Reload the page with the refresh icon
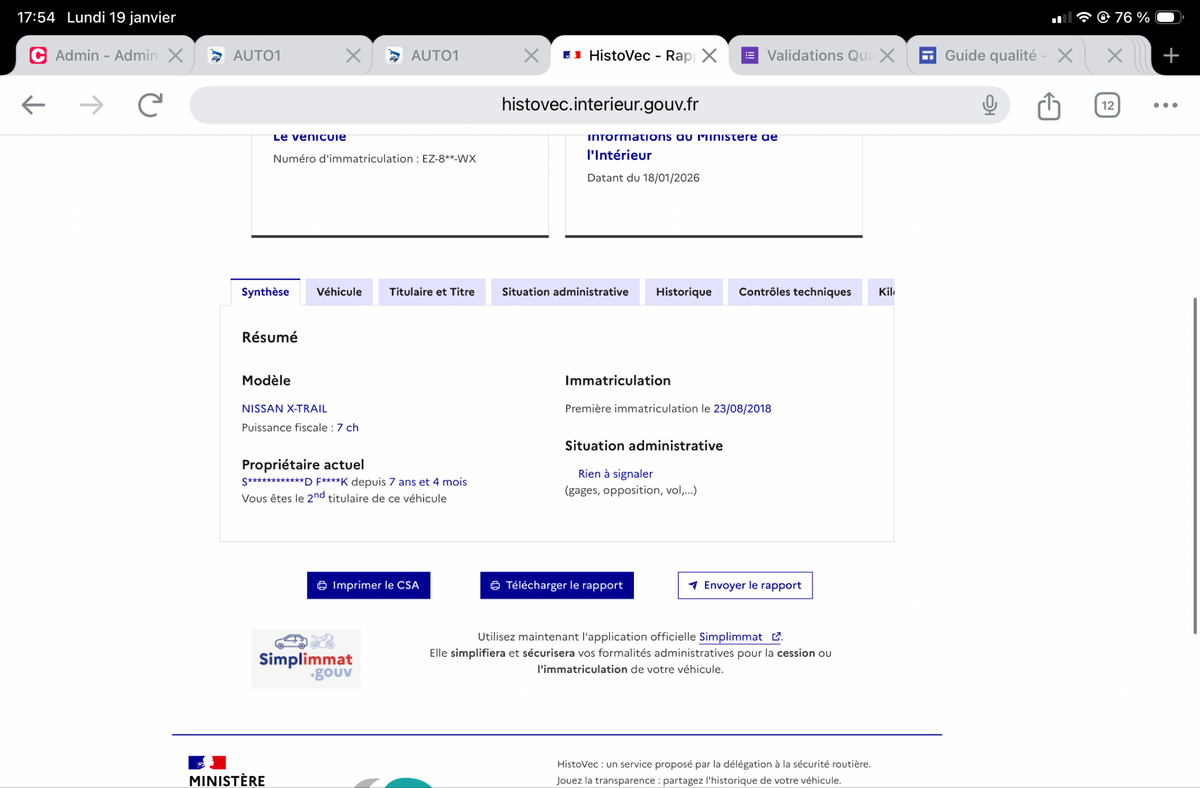 pos(150,105)
